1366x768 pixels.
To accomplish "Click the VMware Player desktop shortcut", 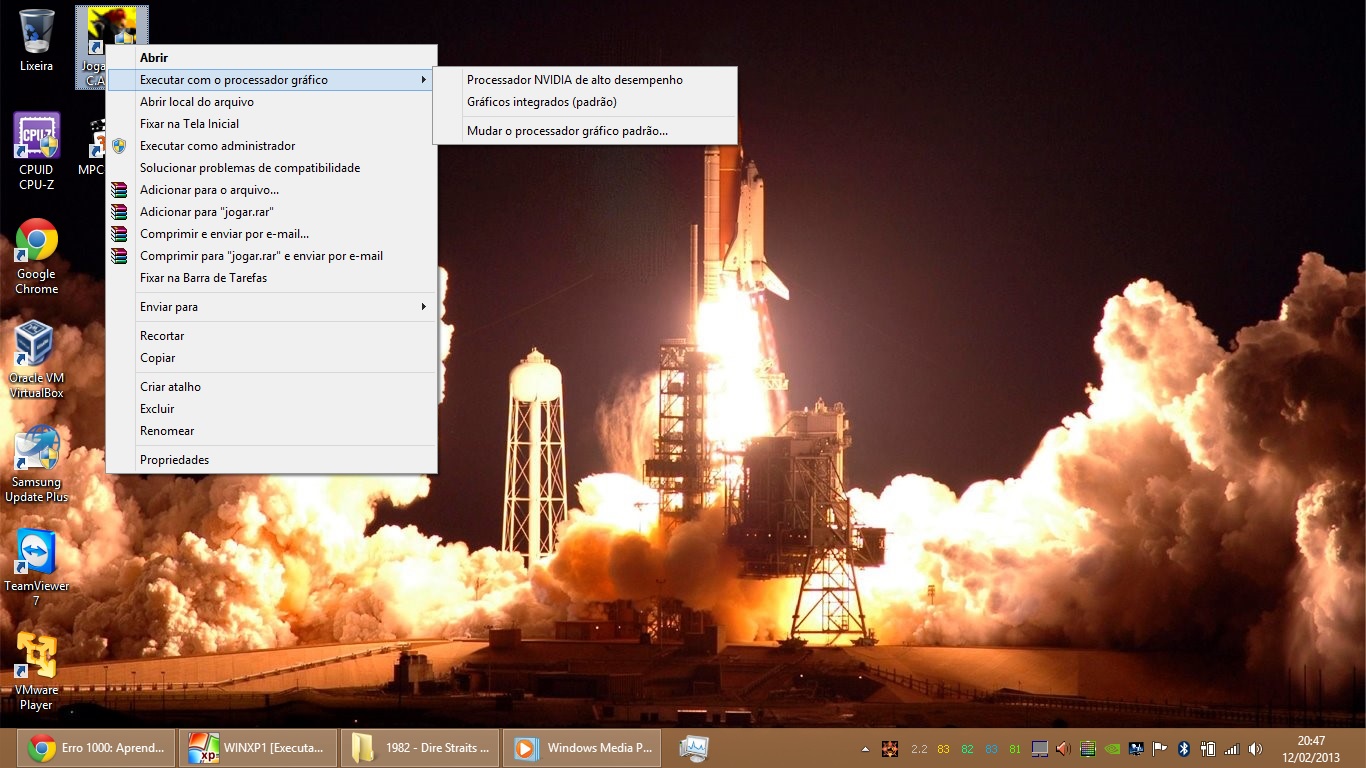I will point(36,657).
